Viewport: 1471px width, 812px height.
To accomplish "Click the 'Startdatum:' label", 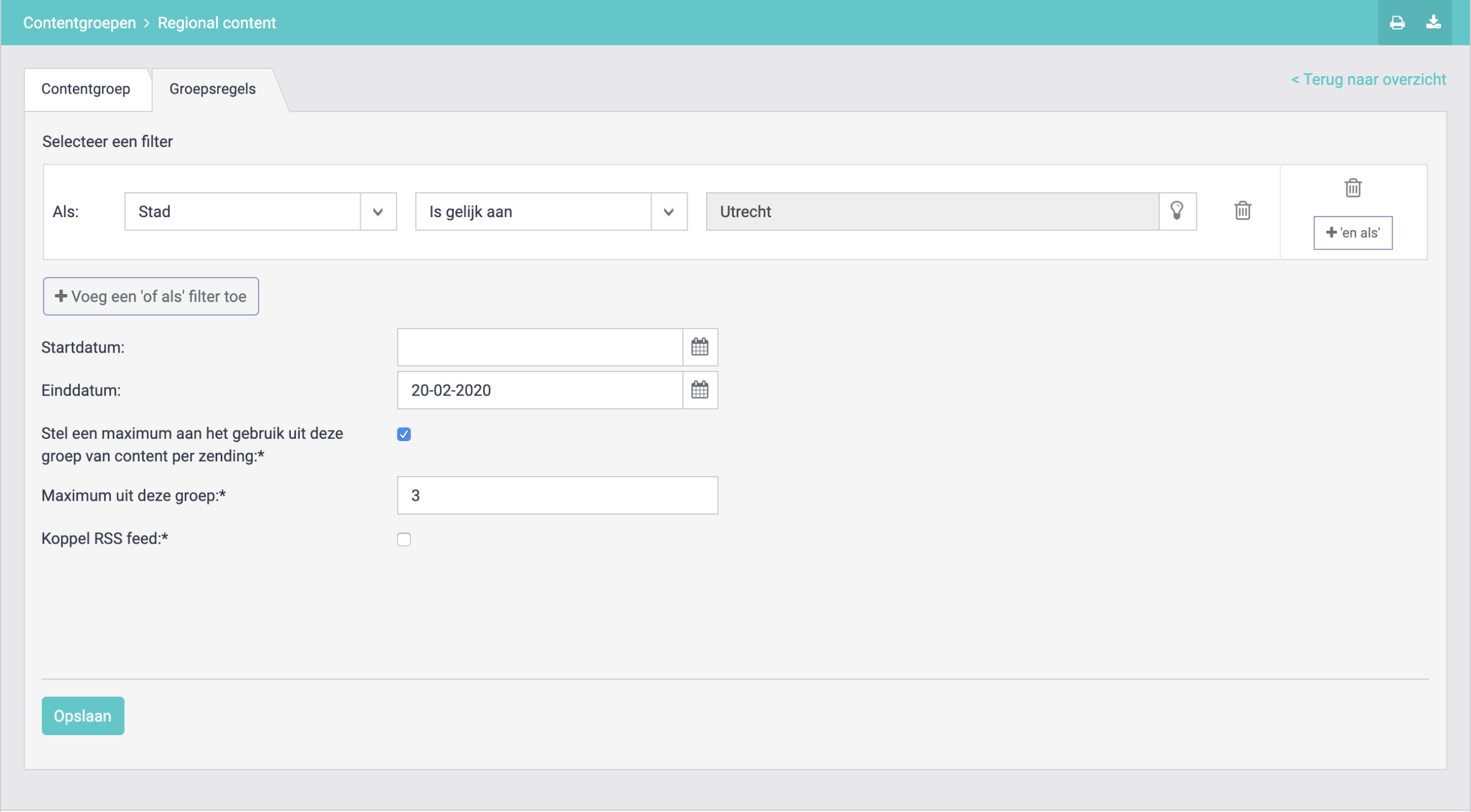I will (83, 347).
